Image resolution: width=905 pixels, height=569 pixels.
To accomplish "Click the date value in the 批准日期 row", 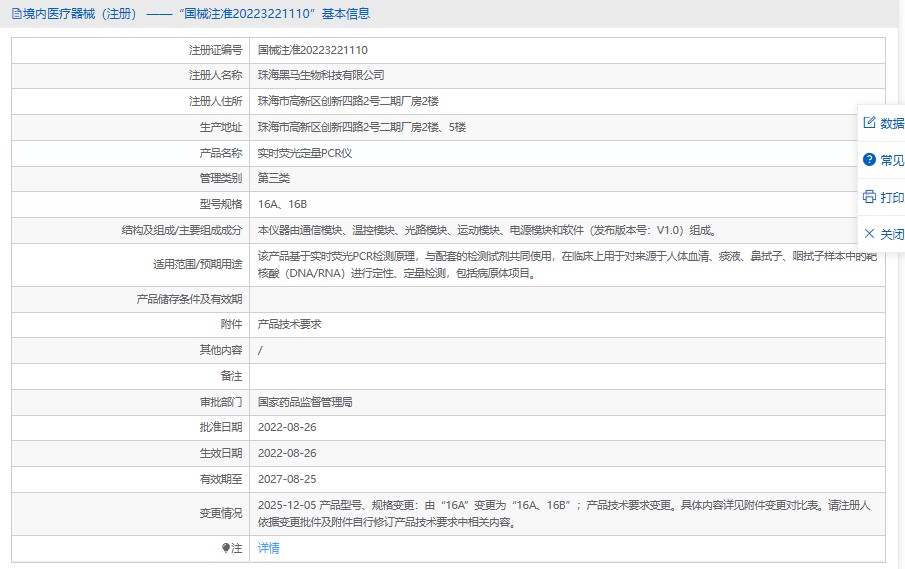I will (288, 428).
